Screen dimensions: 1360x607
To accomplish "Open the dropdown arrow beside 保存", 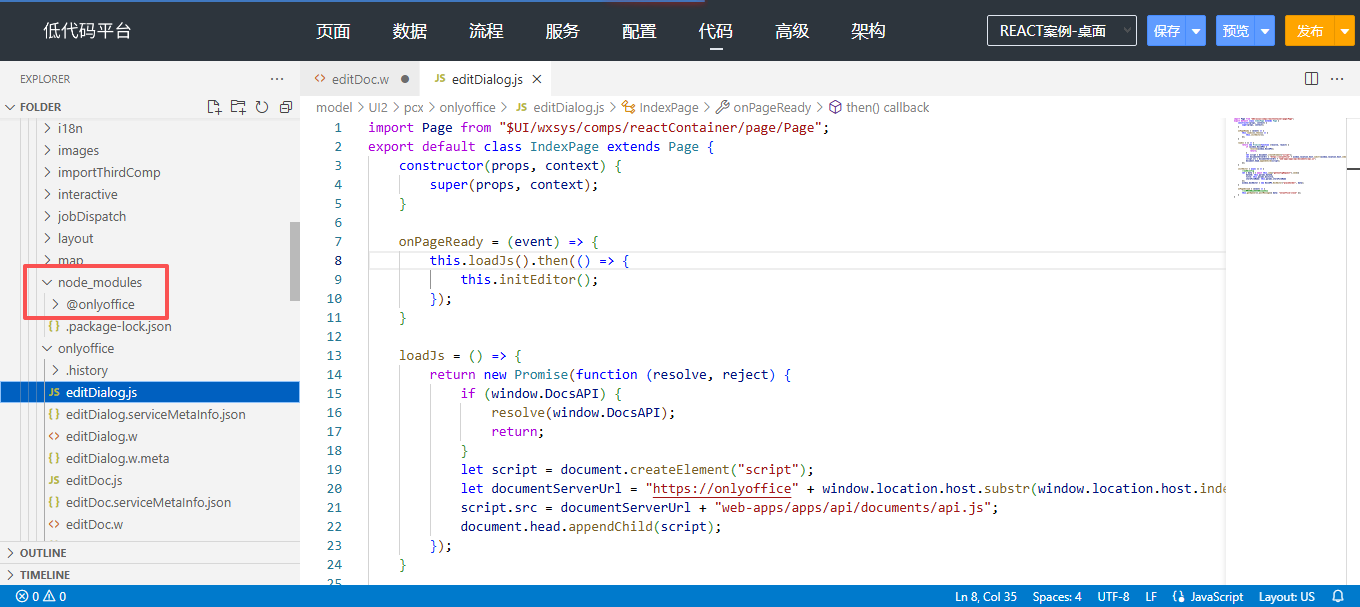I will click(x=1196, y=31).
